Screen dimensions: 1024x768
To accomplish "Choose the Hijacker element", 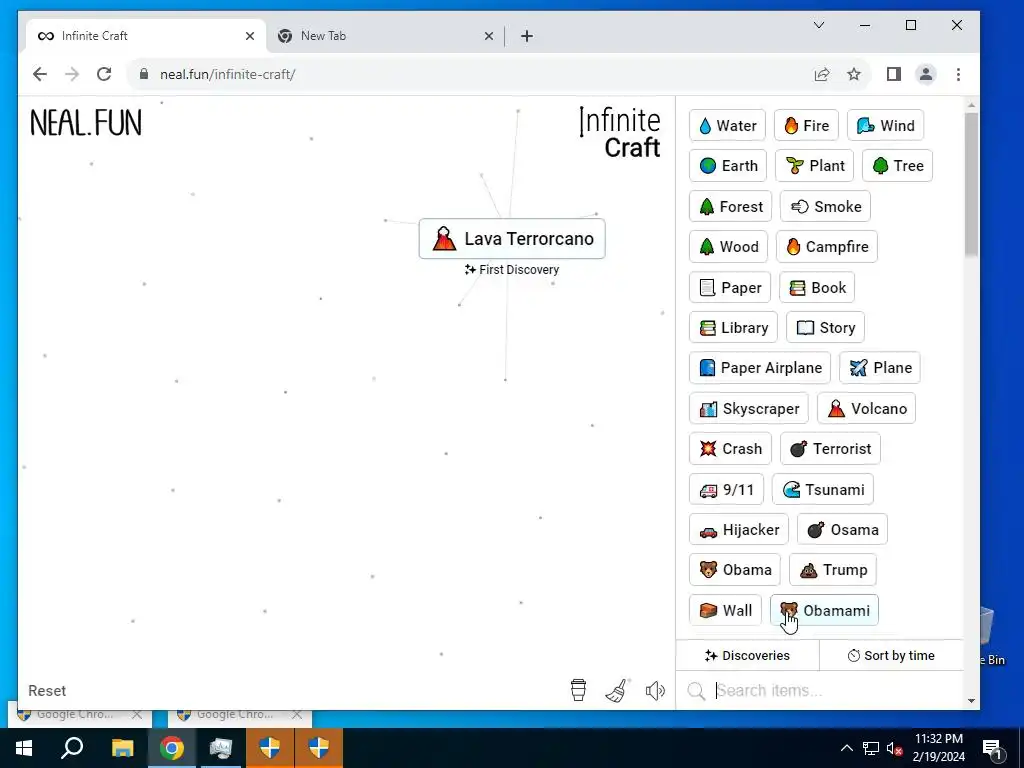I will pos(739,530).
